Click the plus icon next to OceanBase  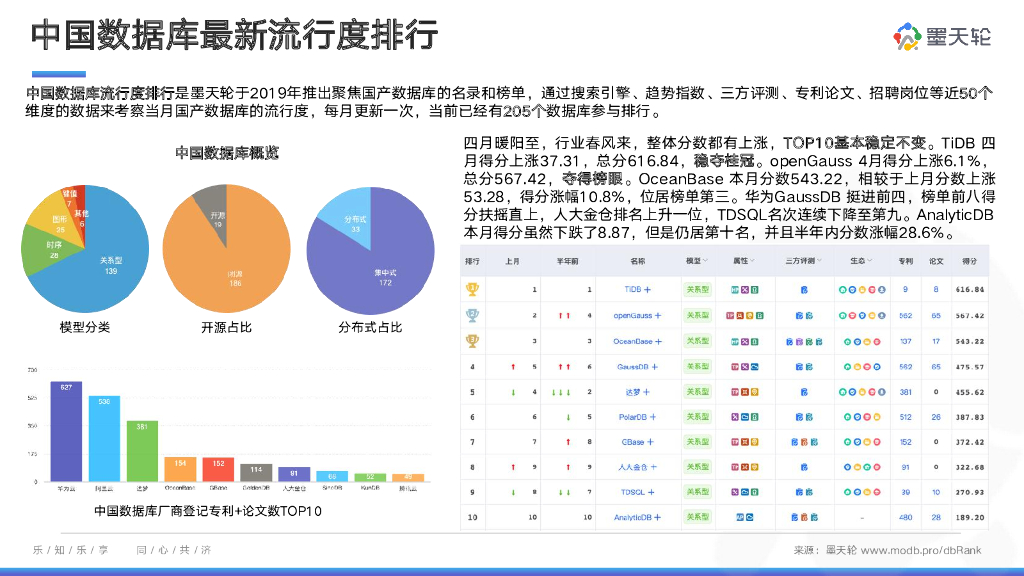pos(658,342)
